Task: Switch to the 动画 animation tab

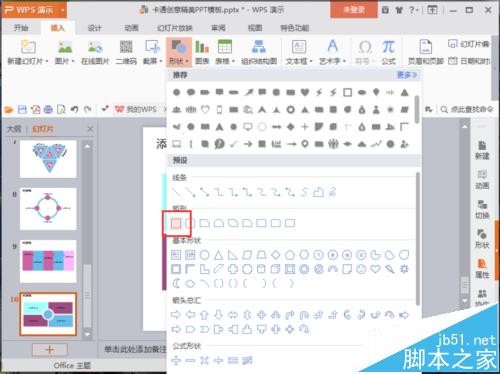Action: [131, 28]
